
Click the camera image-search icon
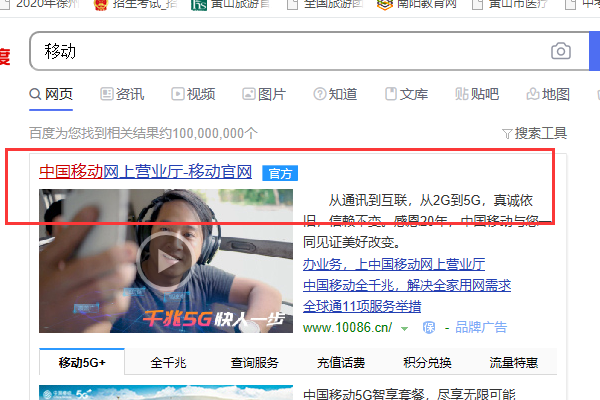click(561, 51)
